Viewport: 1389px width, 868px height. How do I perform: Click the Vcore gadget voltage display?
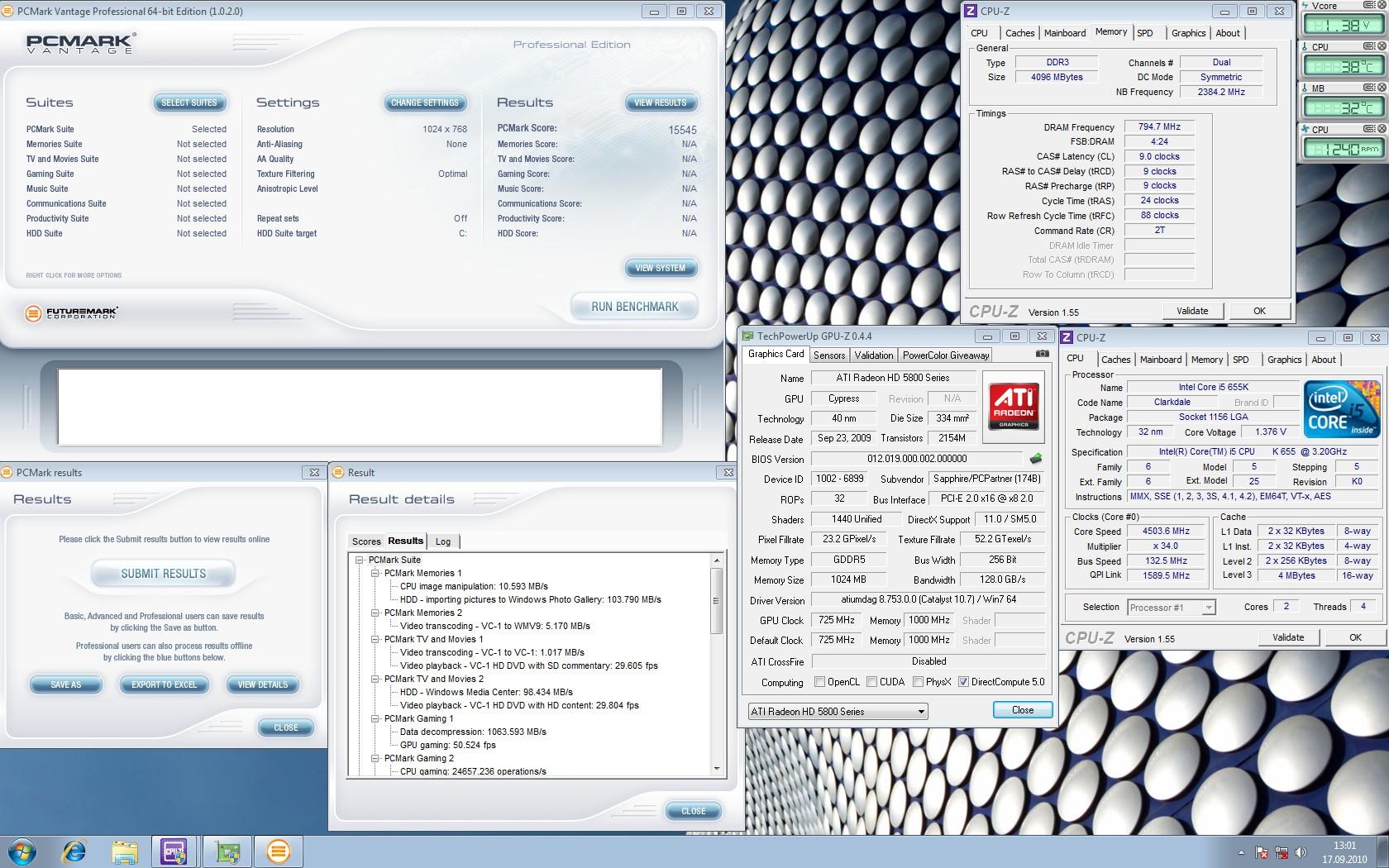[1343, 25]
